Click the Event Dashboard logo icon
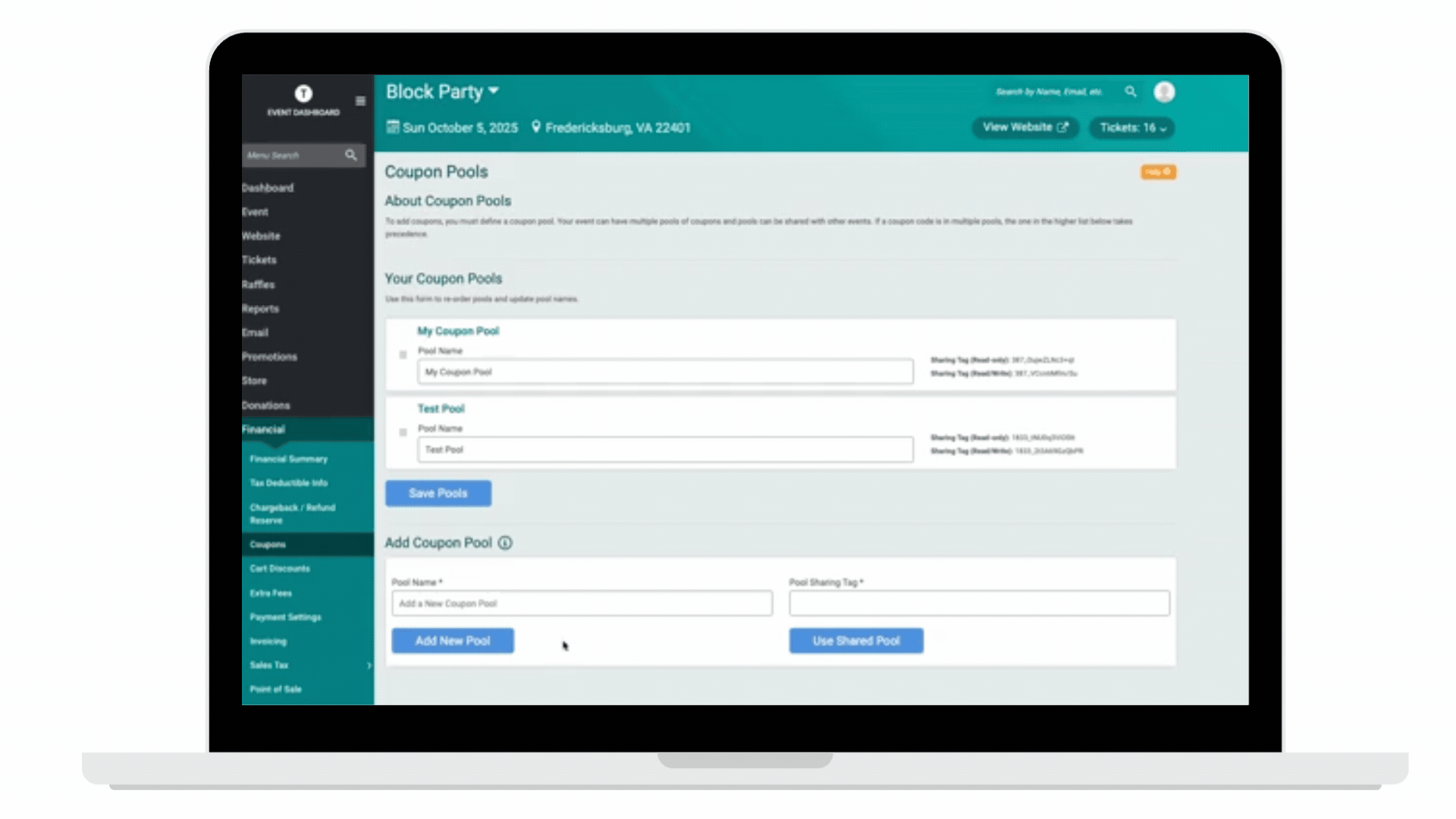The width and height of the screenshot is (1456, 819). (x=303, y=93)
